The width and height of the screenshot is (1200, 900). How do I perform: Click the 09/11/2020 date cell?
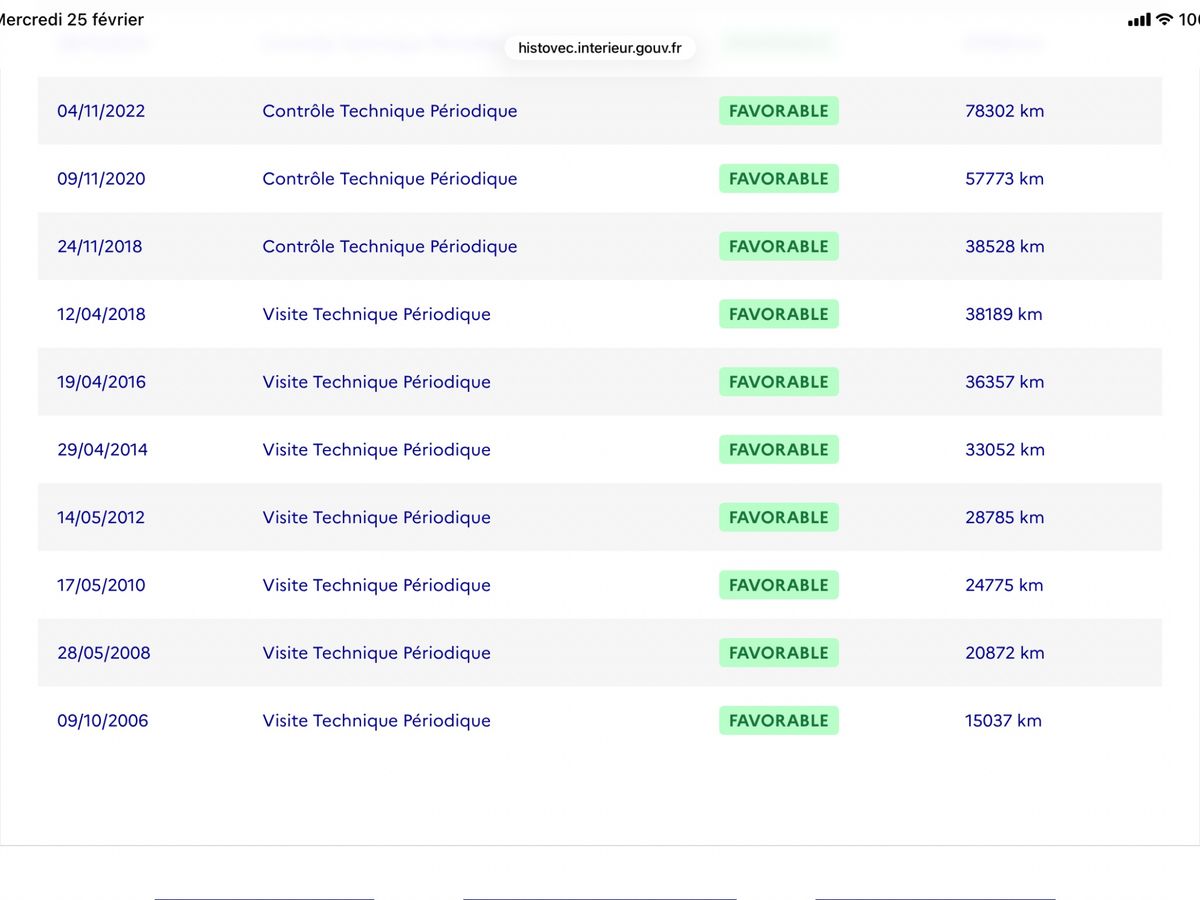click(x=101, y=179)
